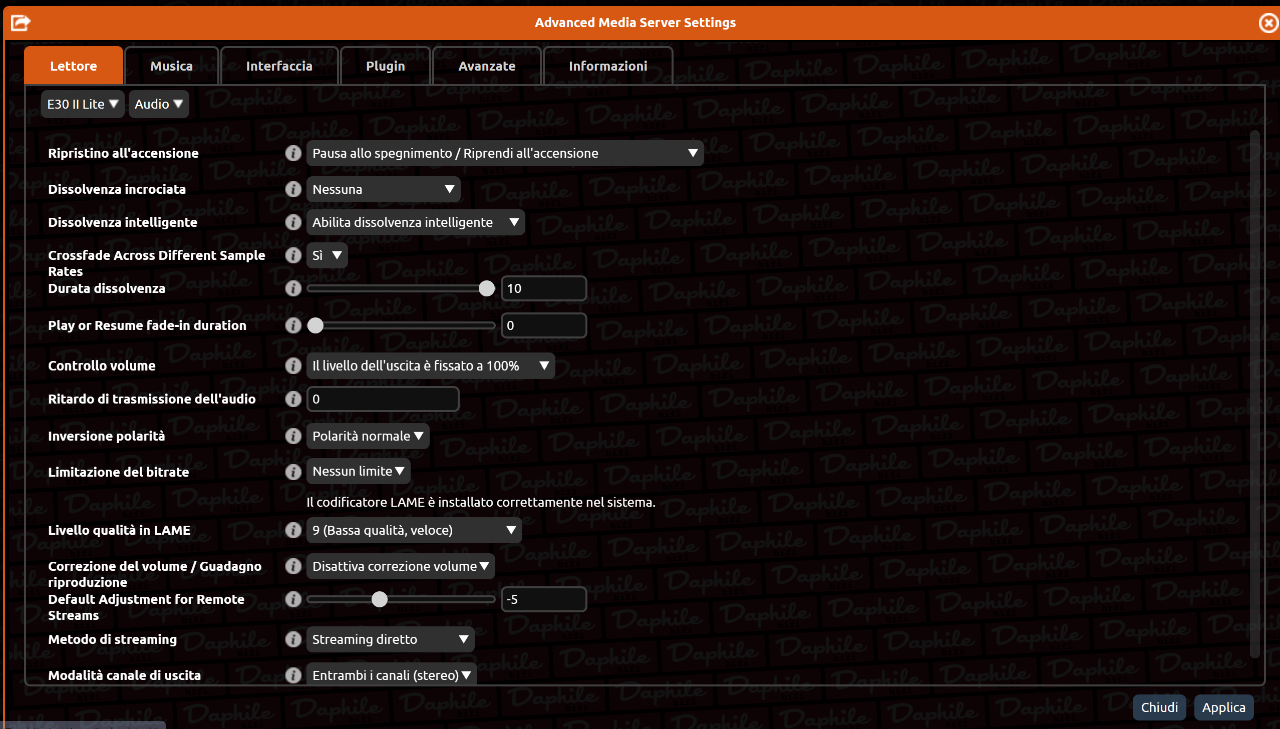1280x729 pixels.
Task: Switch to the Musica tab
Action: pos(171,66)
